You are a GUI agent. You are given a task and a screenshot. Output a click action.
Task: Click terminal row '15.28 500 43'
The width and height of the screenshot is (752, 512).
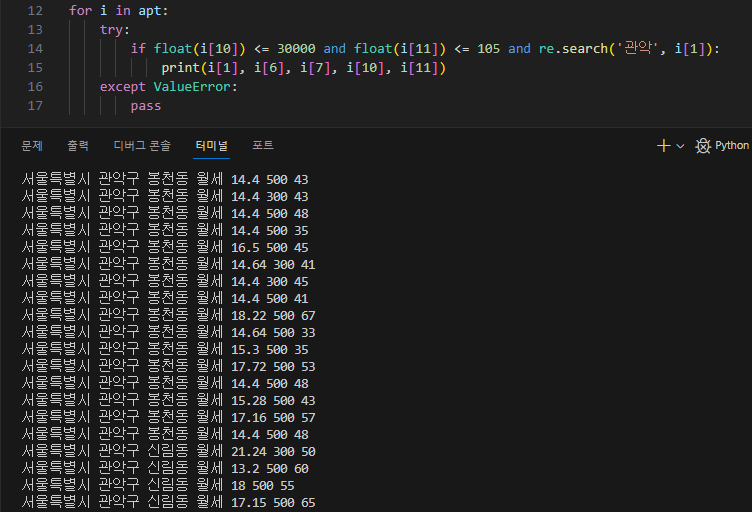[x=168, y=401]
